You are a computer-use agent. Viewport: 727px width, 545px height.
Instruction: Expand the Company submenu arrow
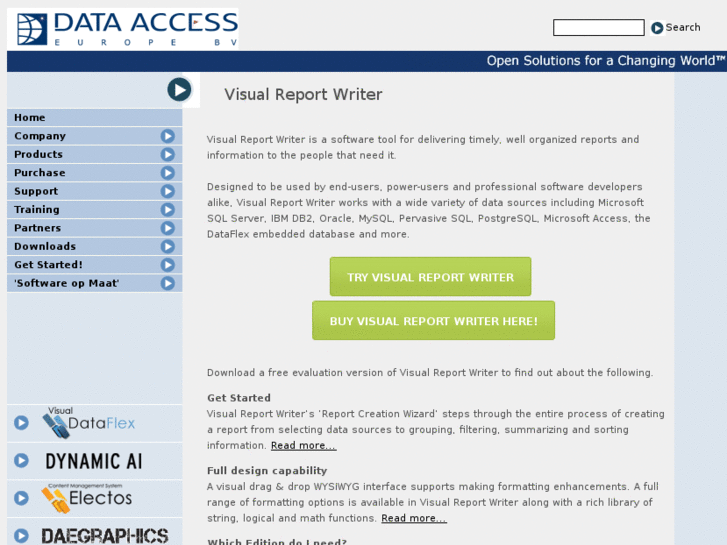(167, 136)
